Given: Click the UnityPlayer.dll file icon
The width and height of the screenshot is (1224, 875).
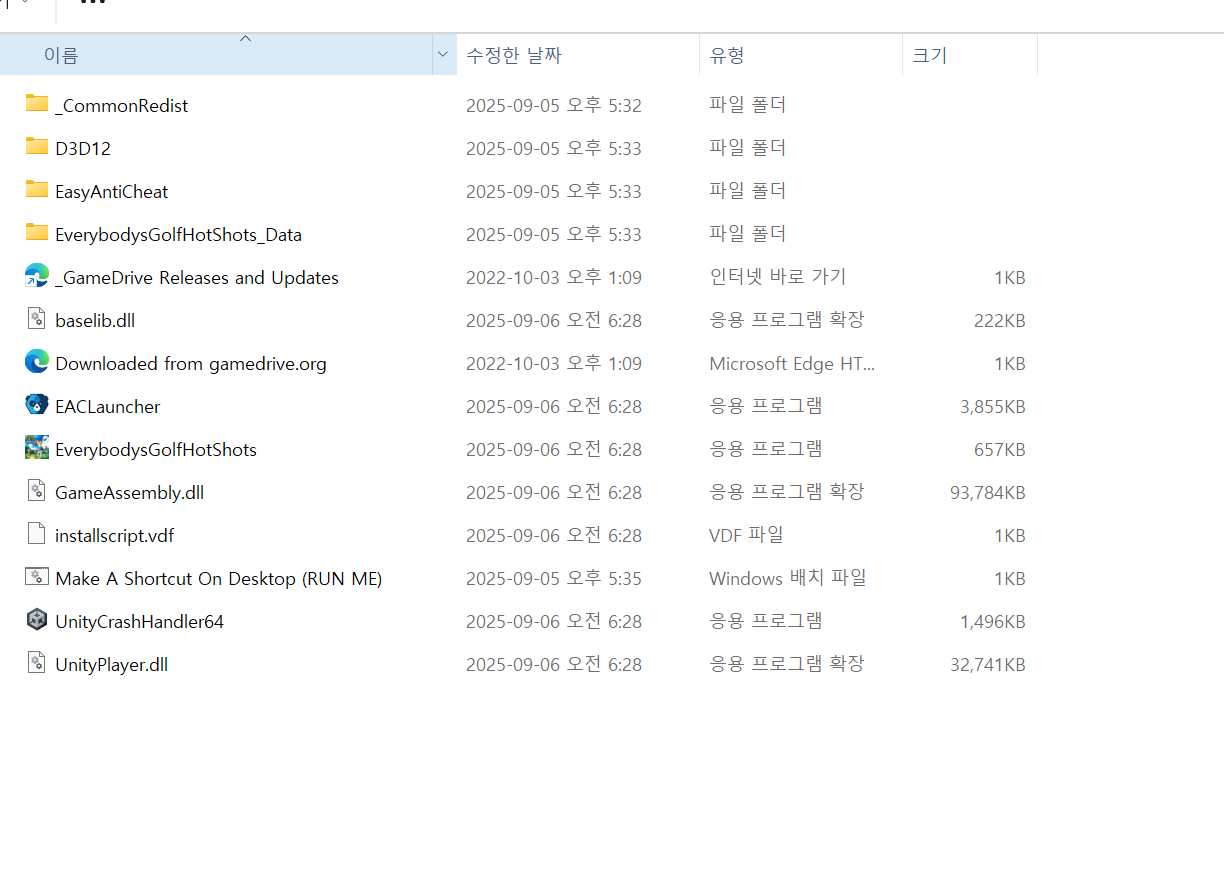Looking at the screenshot, I should (37, 663).
